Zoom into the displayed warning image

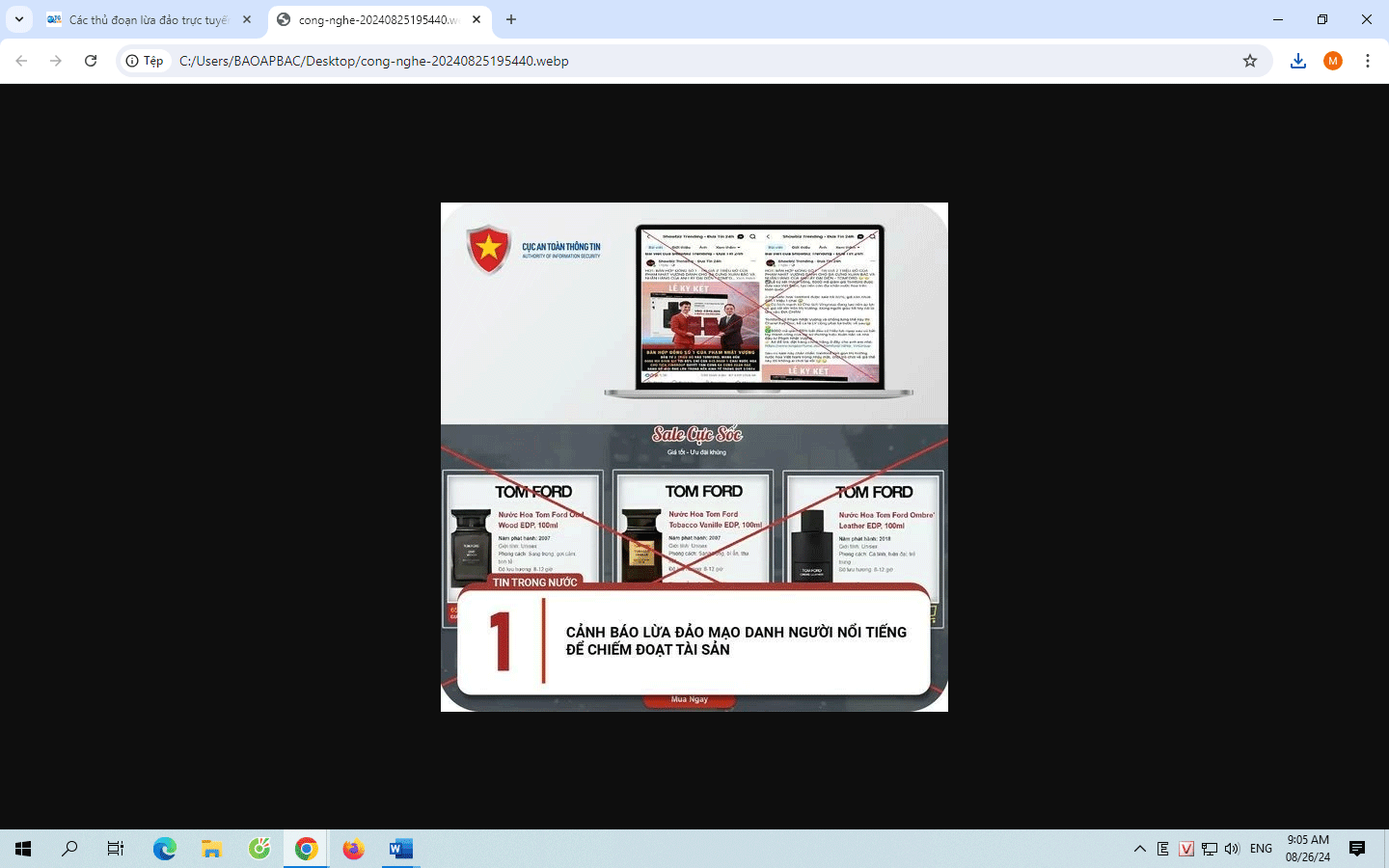click(694, 457)
